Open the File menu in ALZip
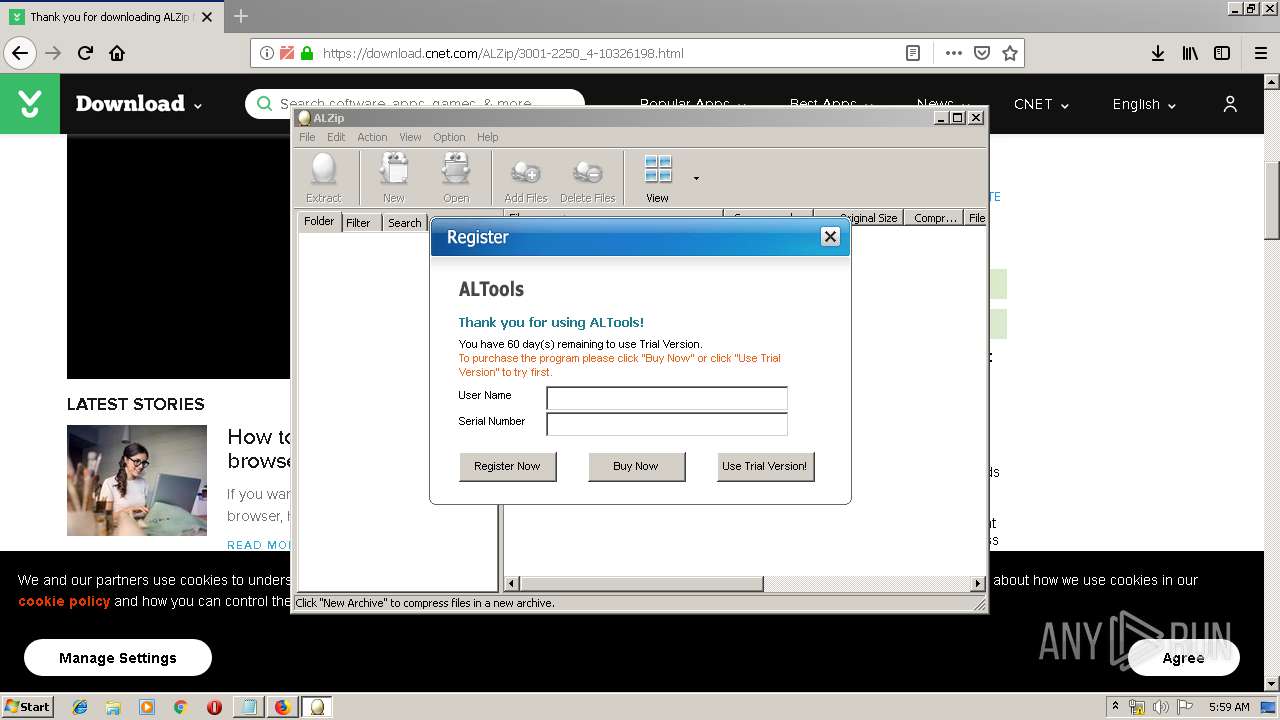This screenshot has width=1280, height=720. pyautogui.click(x=307, y=137)
